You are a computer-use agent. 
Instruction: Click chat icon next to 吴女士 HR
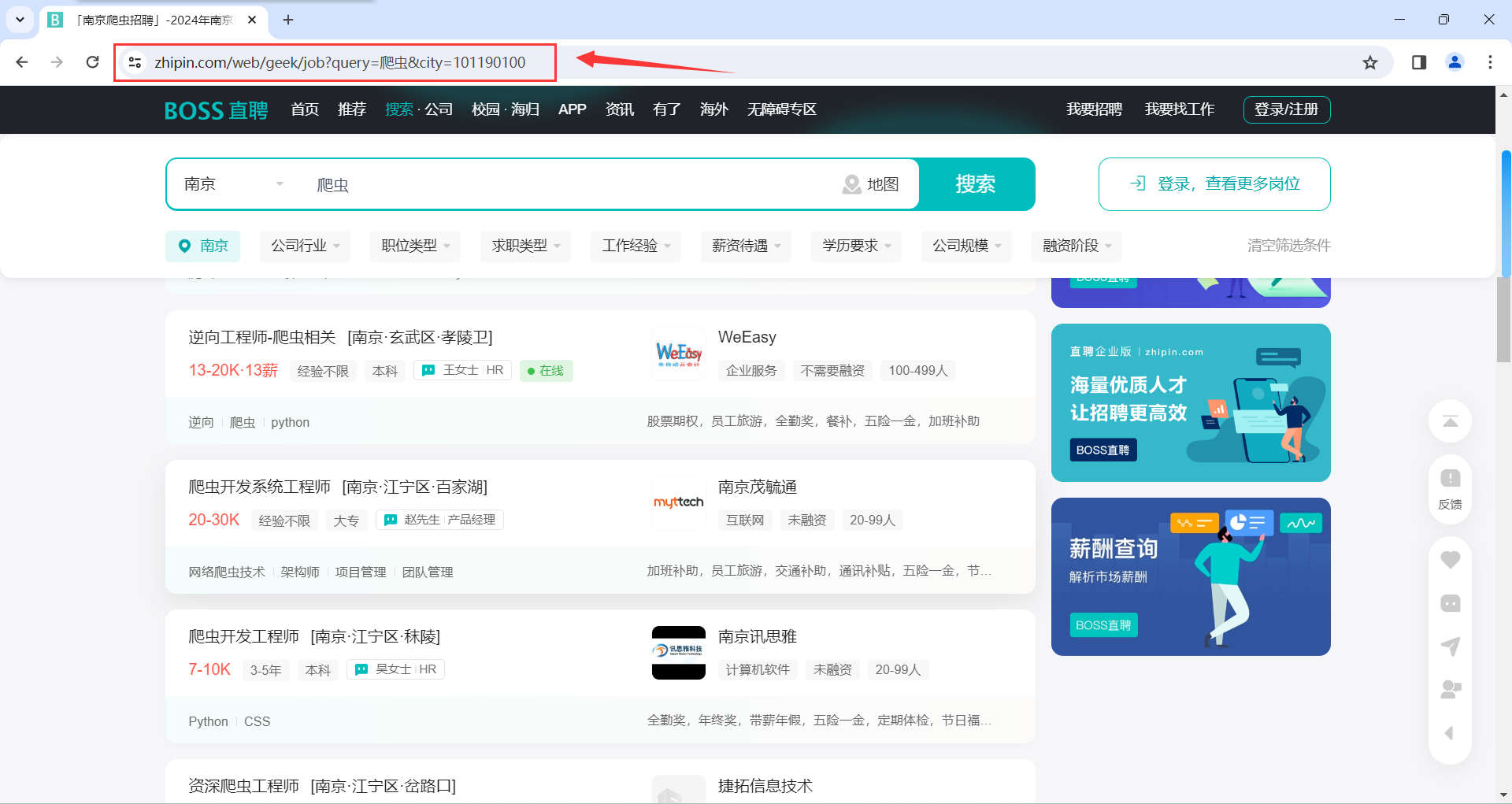361,669
